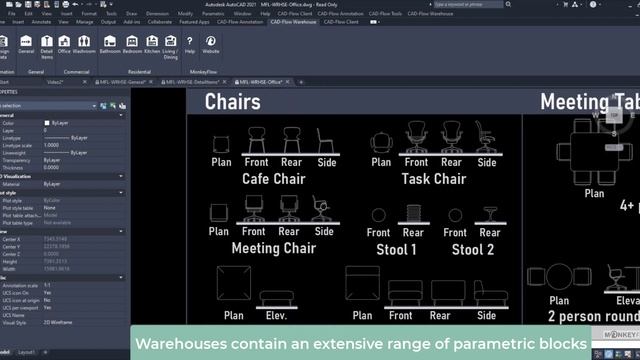Click Quick Select icon in Properties panel
The image size is (640, 360).
[122, 106]
